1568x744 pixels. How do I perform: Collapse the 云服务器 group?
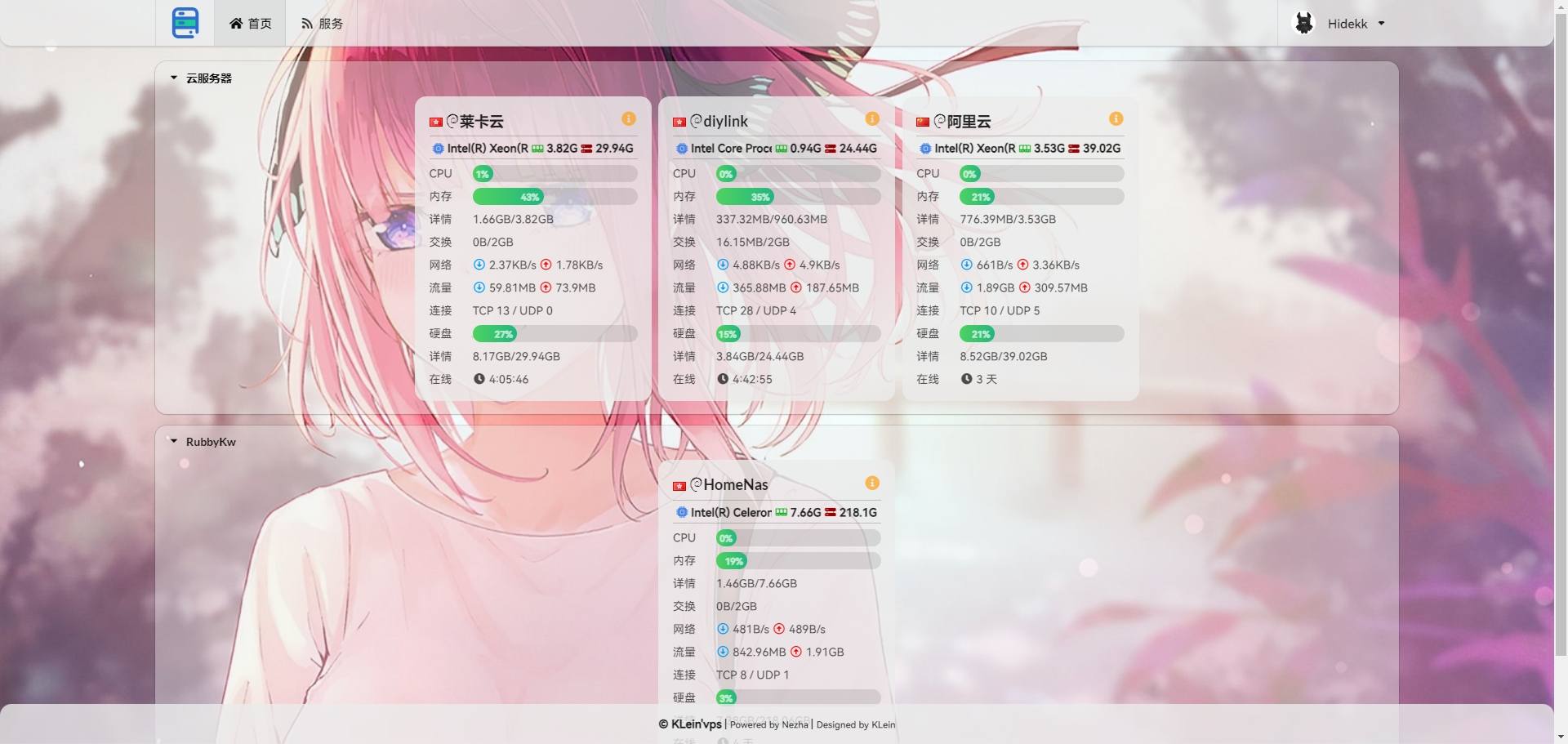pos(174,78)
